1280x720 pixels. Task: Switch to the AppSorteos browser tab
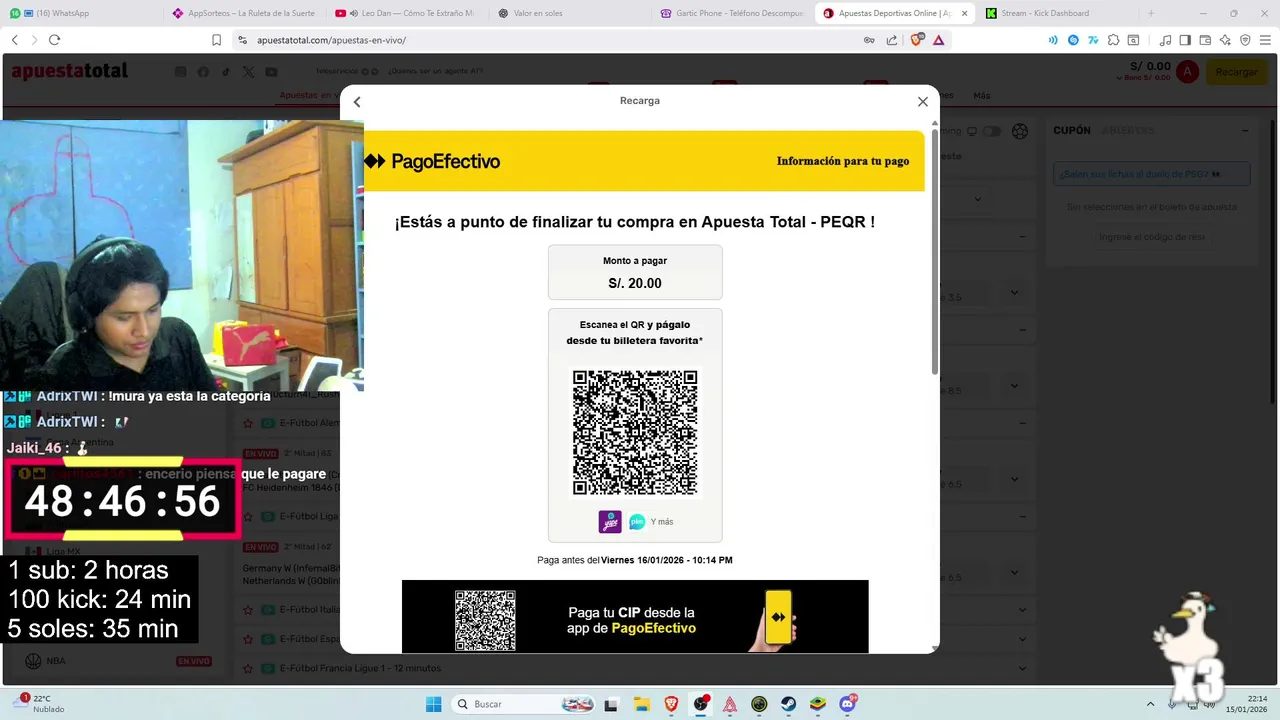tap(243, 13)
